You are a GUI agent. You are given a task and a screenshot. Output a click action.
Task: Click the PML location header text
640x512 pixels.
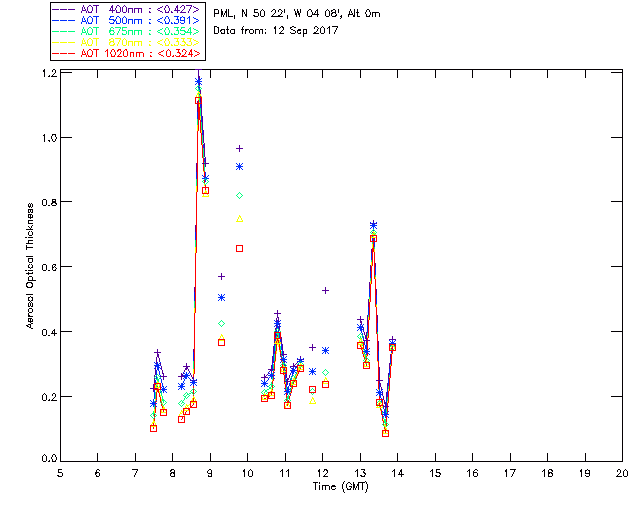click(x=297, y=14)
